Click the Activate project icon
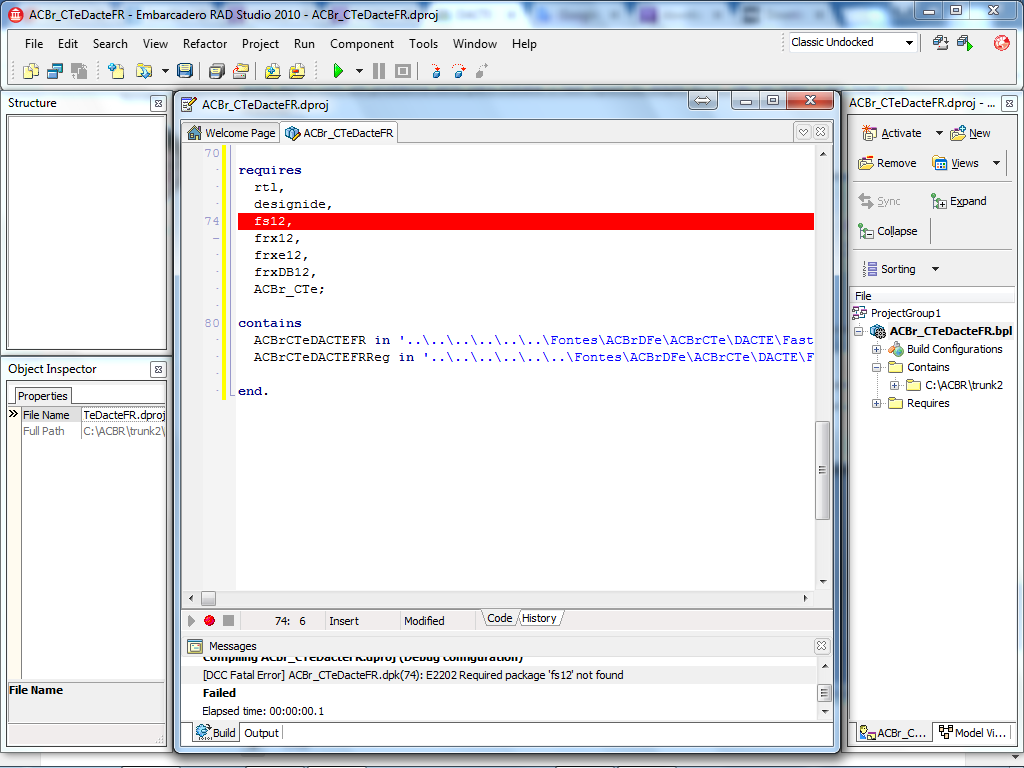The height and width of the screenshot is (768, 1024). click(x=869, y=133)
